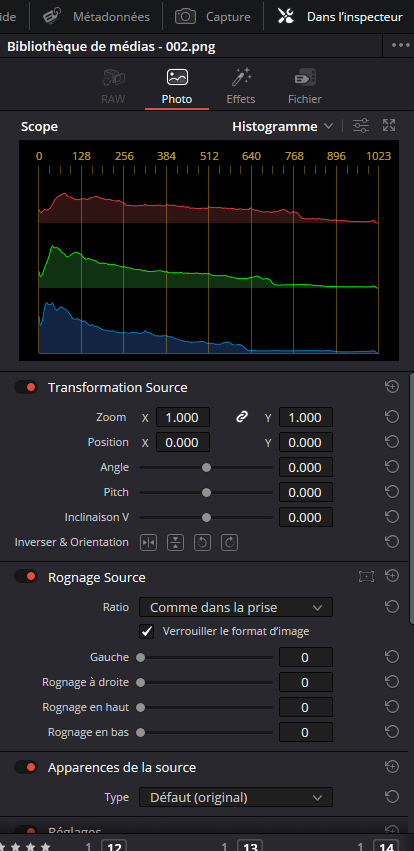Open the Ratio dropdown

236,607
